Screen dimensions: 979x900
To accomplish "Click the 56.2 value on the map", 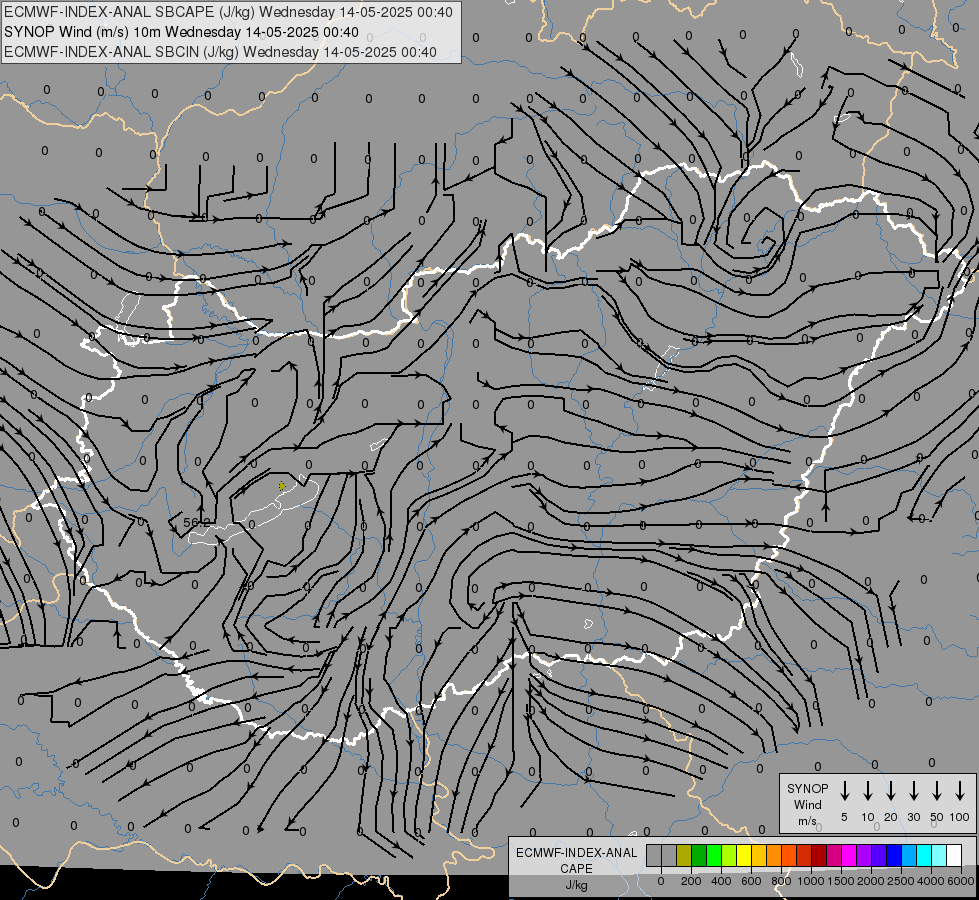I will coord(197,522).
